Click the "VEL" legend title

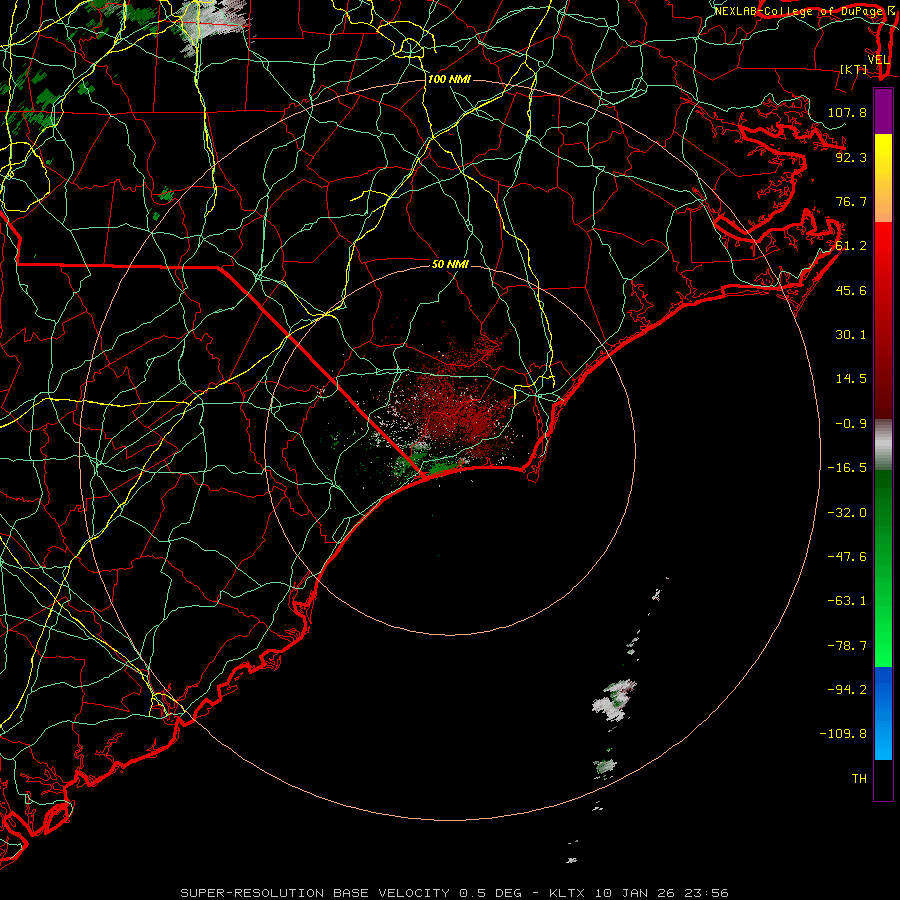pos(878,60)
